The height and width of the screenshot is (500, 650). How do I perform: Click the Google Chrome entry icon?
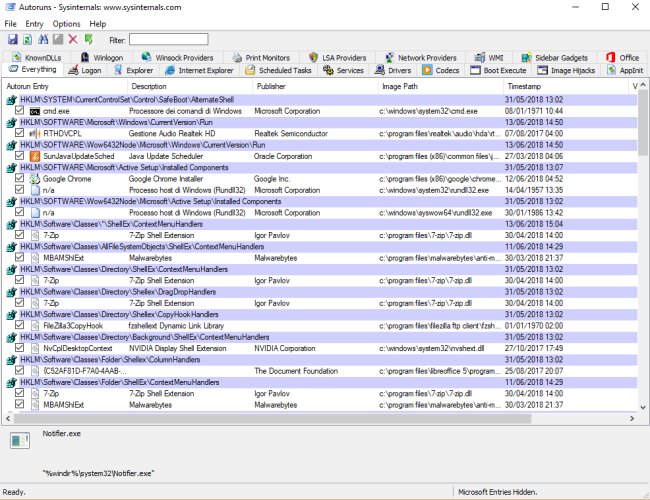click(35, 179)
